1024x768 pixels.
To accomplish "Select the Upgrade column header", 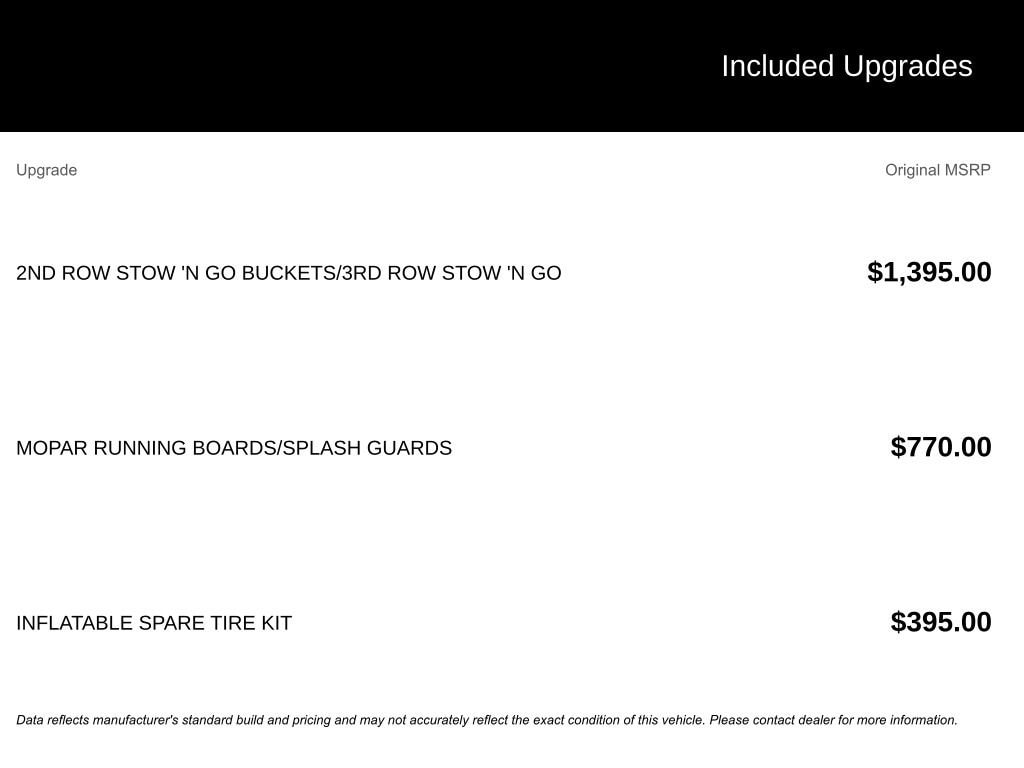I will click(46, 170).
